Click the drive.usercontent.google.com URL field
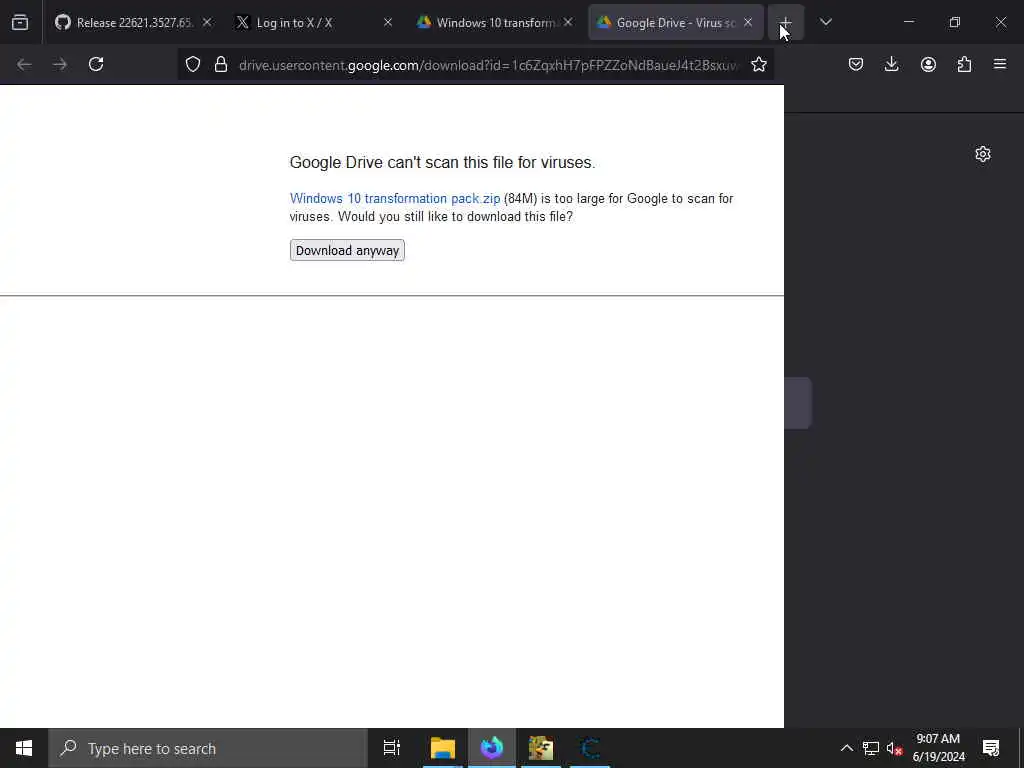 tap(488, 65)
